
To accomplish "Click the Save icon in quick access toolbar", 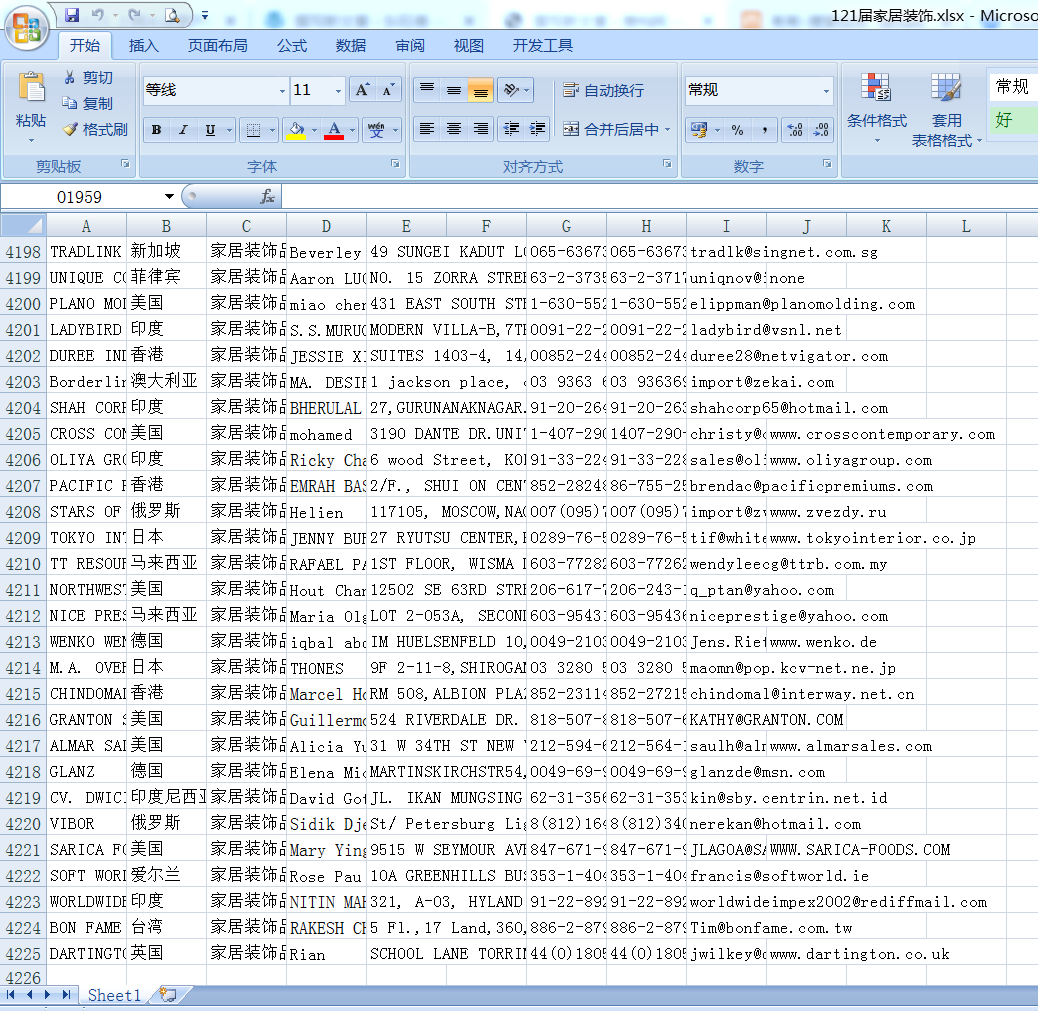I will 72,15.
